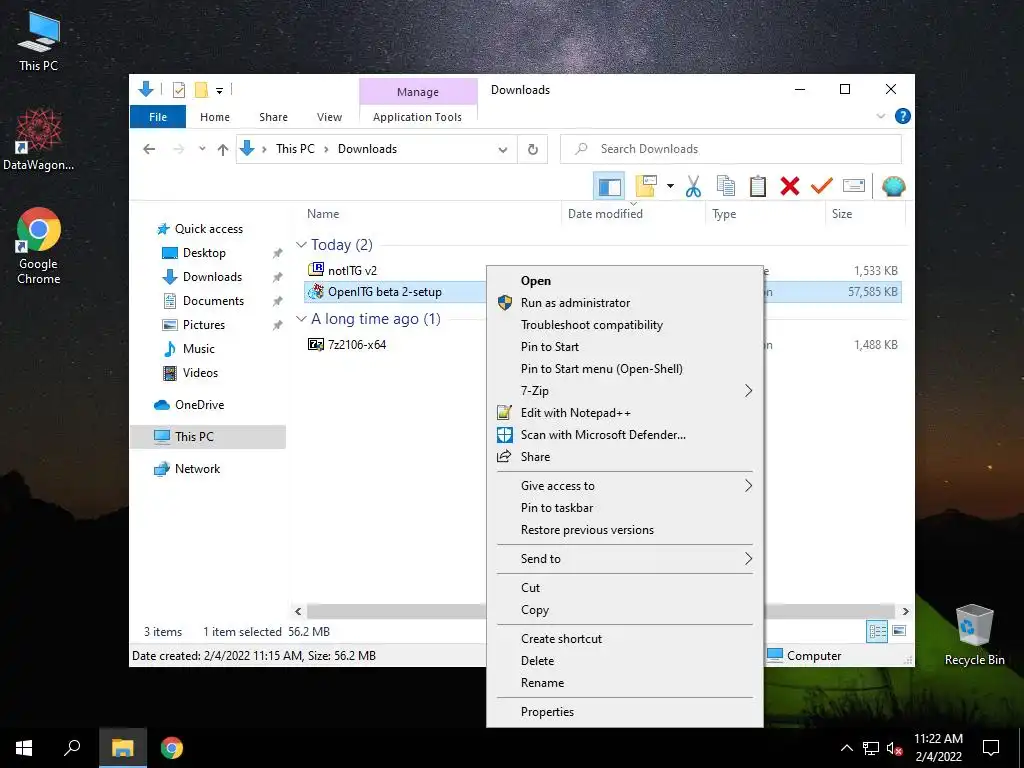Click the Copy toolbar icon
This screenshot has height=768, width=1024.
pyautogui.click(x=725, y=186)
